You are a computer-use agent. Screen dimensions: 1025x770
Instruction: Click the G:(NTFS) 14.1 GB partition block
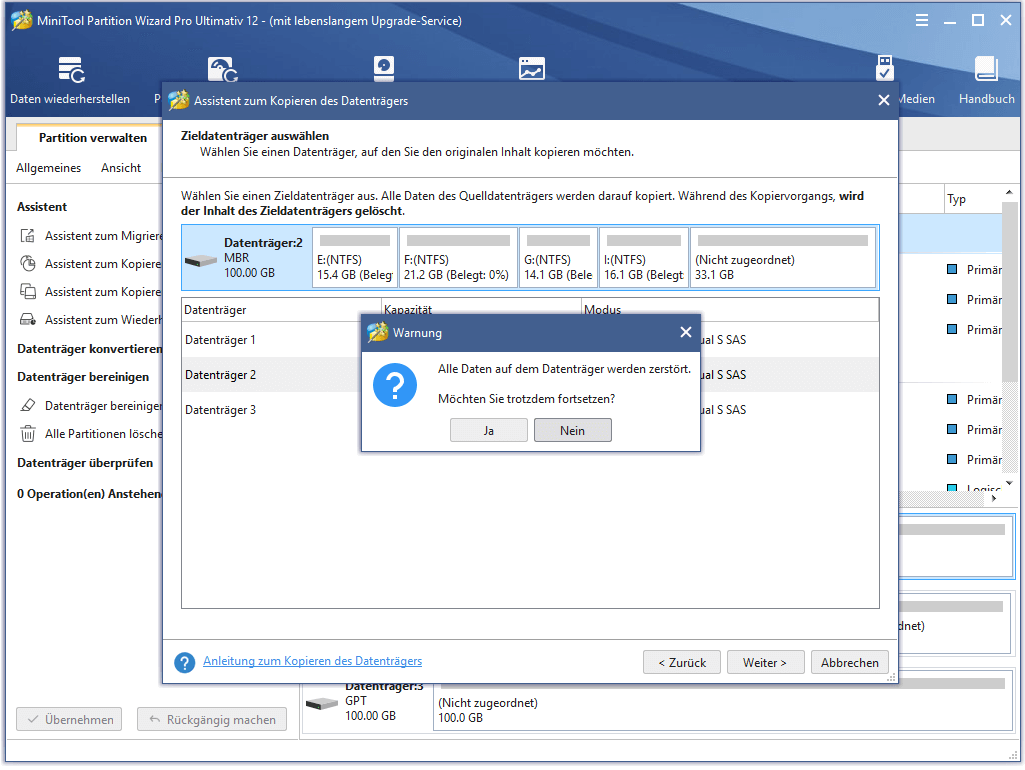(x=559, y=258)
